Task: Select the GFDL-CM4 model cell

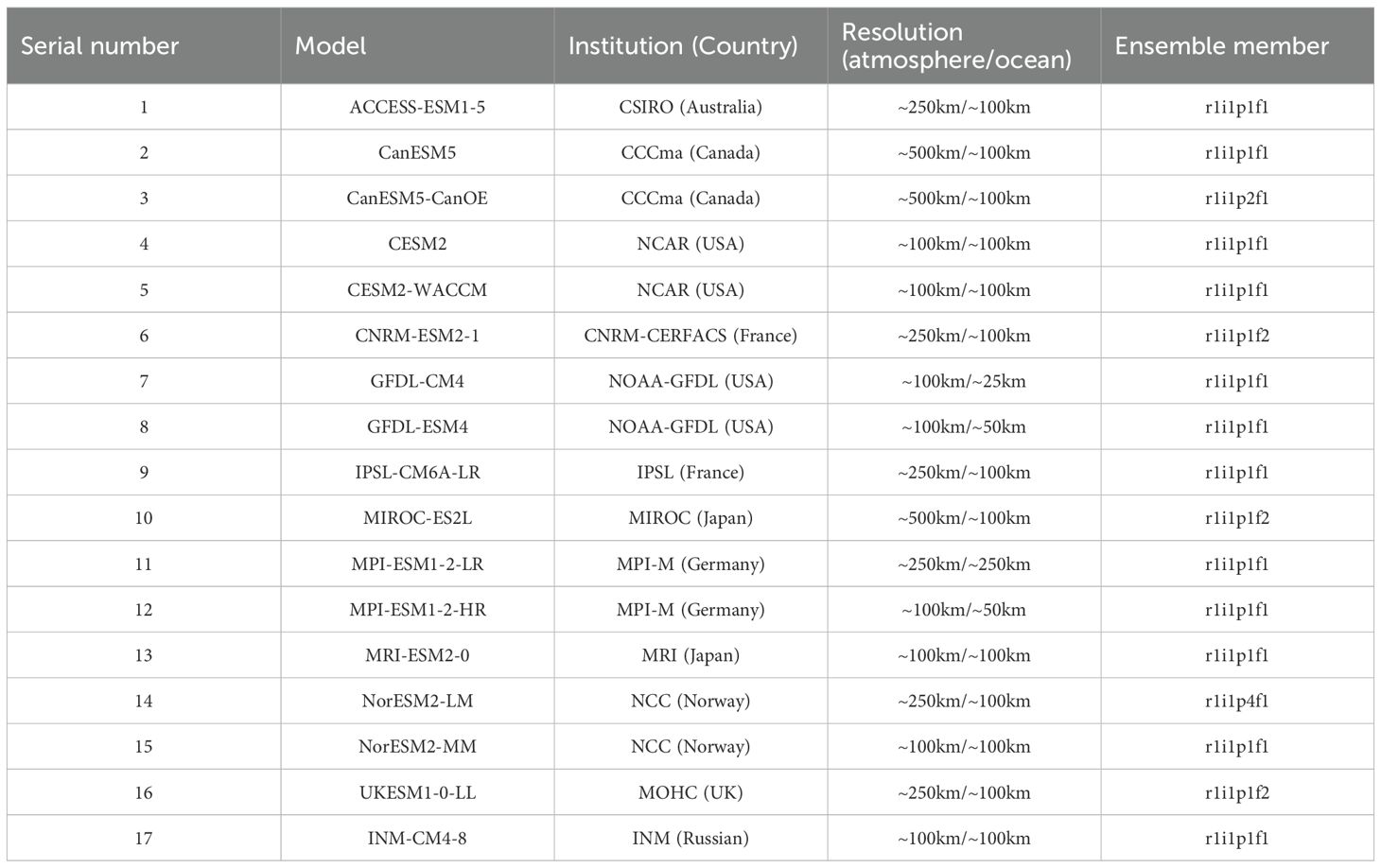Action: tap(417, 381)
